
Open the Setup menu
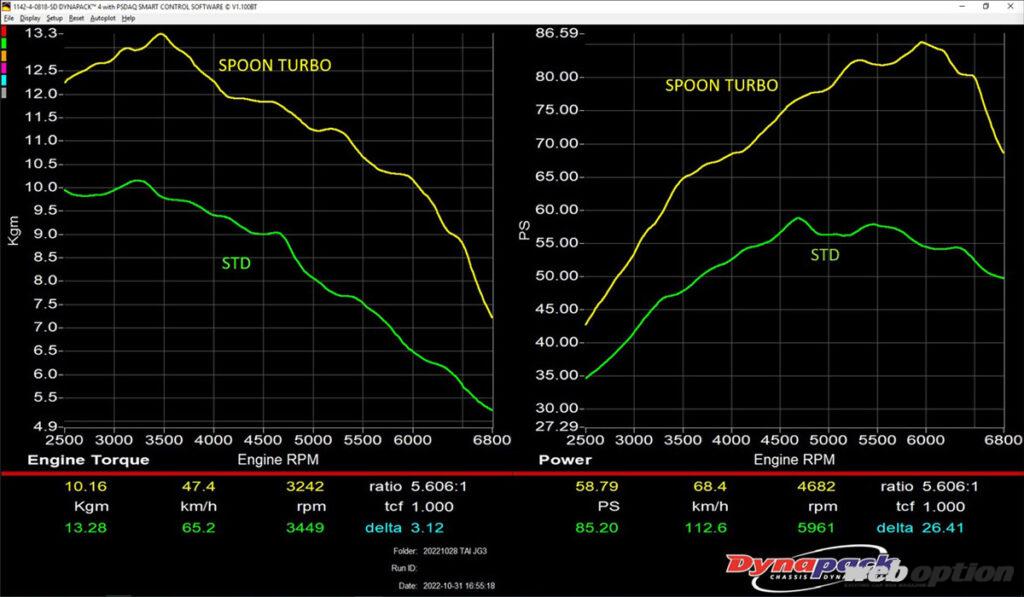(55, 18)
